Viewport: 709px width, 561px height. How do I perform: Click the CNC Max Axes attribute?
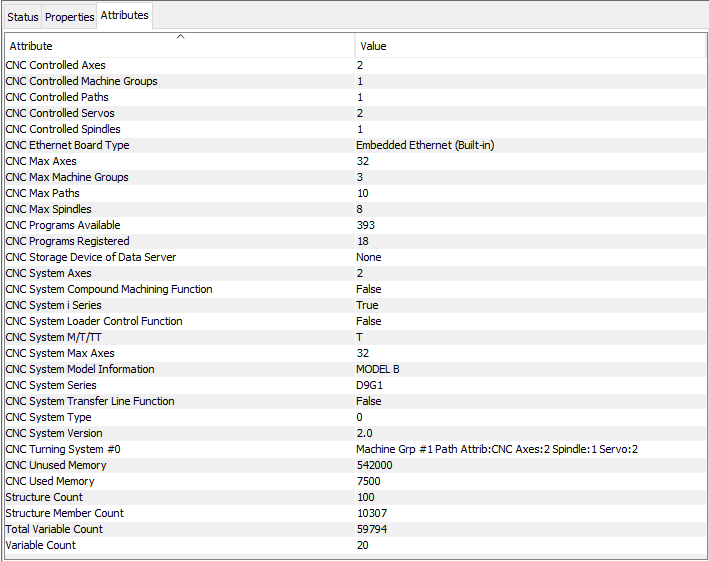[x=41, y=161]
